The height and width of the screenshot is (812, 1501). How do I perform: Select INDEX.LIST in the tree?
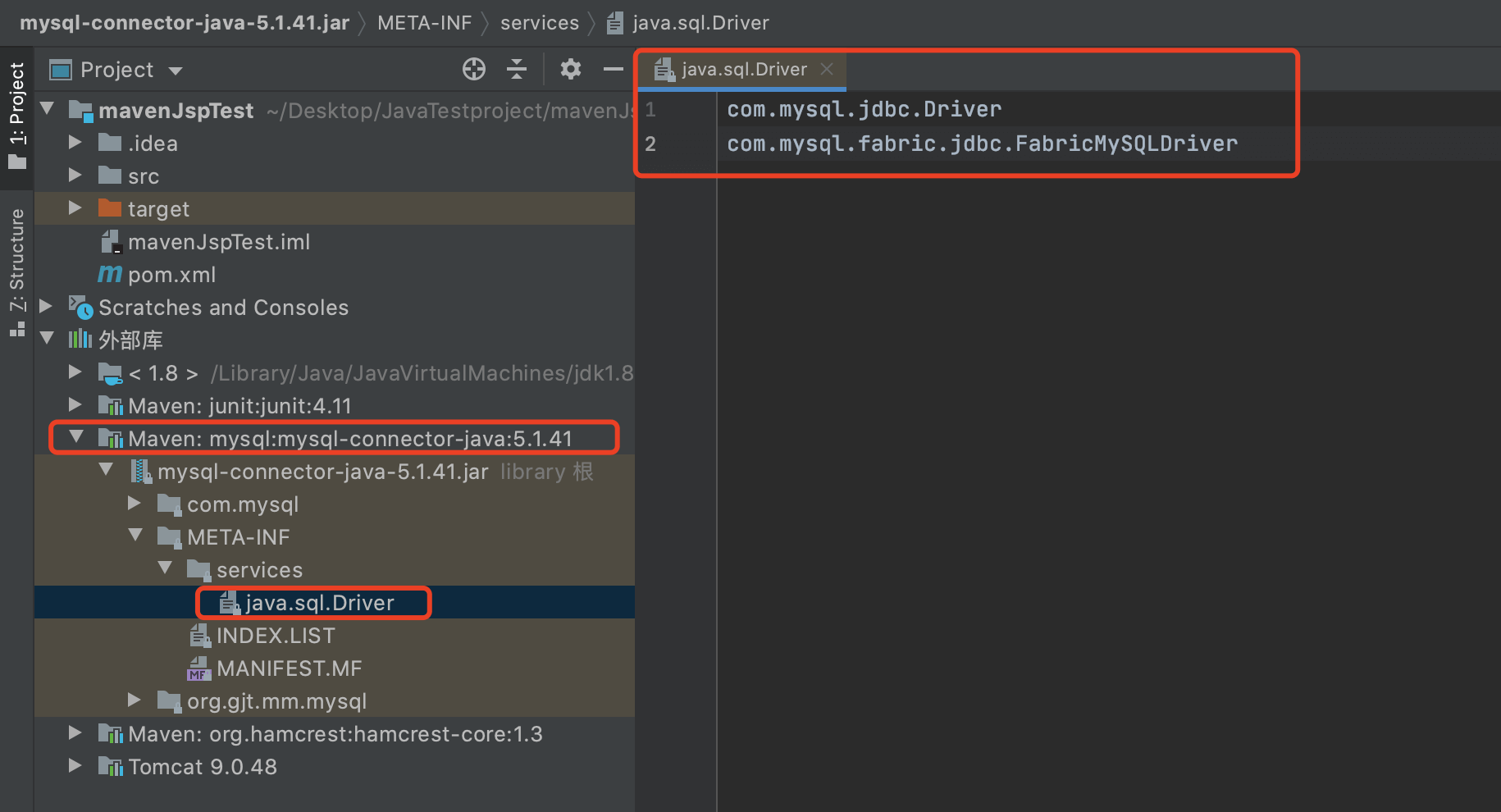pyautogui.click(x=276, y=636)
